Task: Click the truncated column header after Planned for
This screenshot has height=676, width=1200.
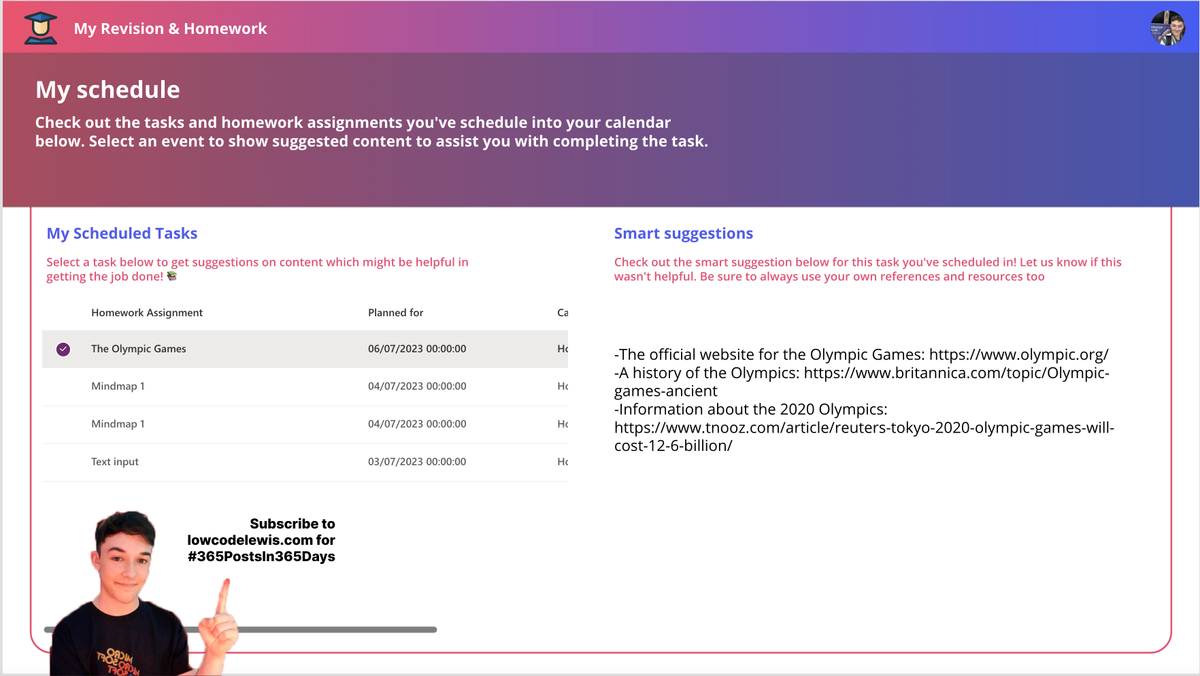Action: 562,313
